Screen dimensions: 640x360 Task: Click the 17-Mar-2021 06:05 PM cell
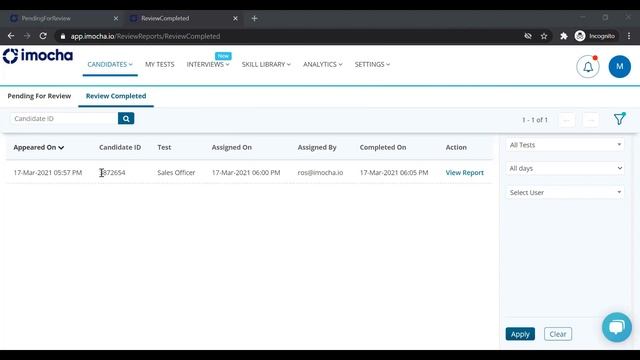tap(394, 173)
